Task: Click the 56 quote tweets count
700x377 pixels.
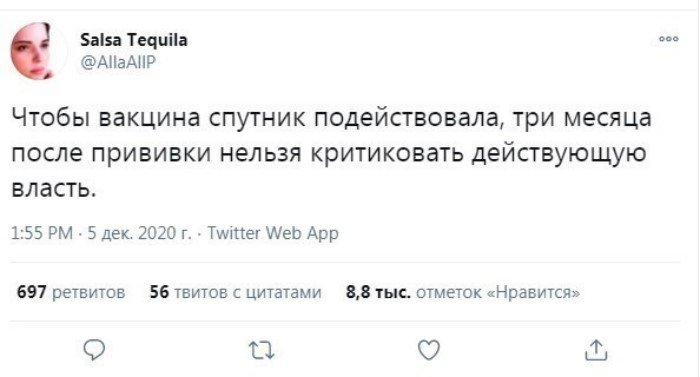Action: [x=159, y=293]
